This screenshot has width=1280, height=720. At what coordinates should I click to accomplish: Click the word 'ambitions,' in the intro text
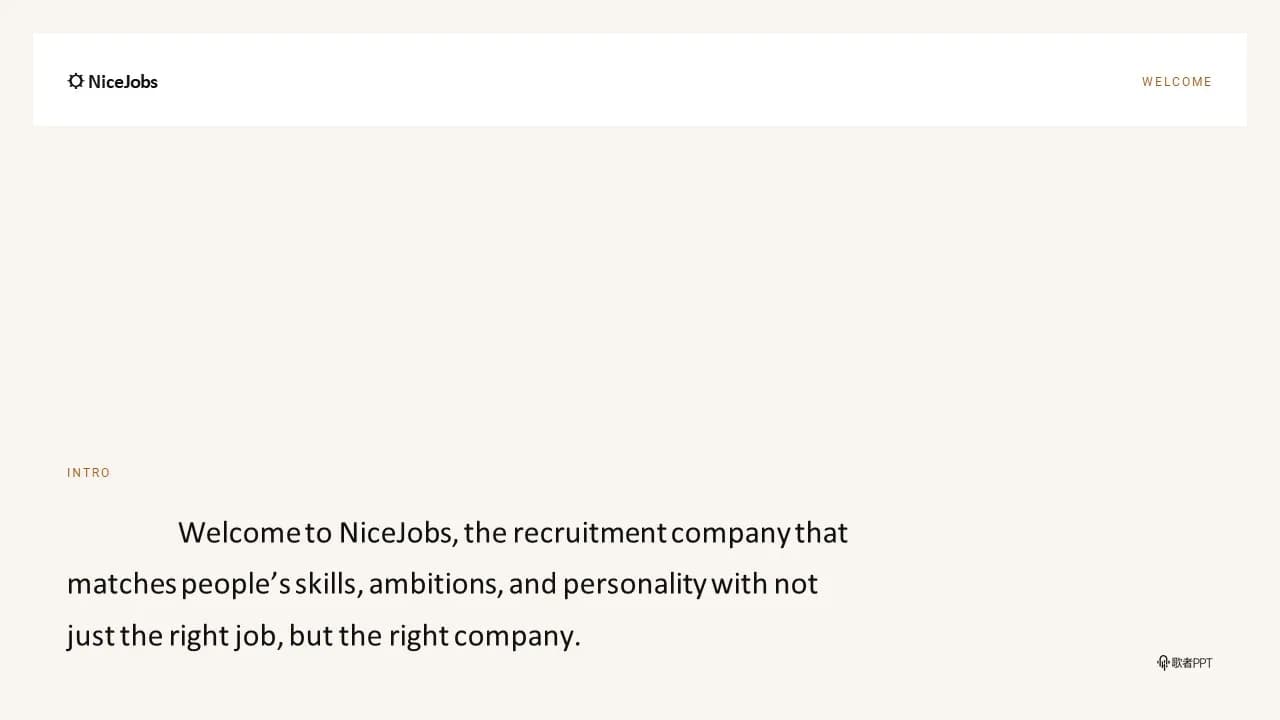click(x=436, y=584)
